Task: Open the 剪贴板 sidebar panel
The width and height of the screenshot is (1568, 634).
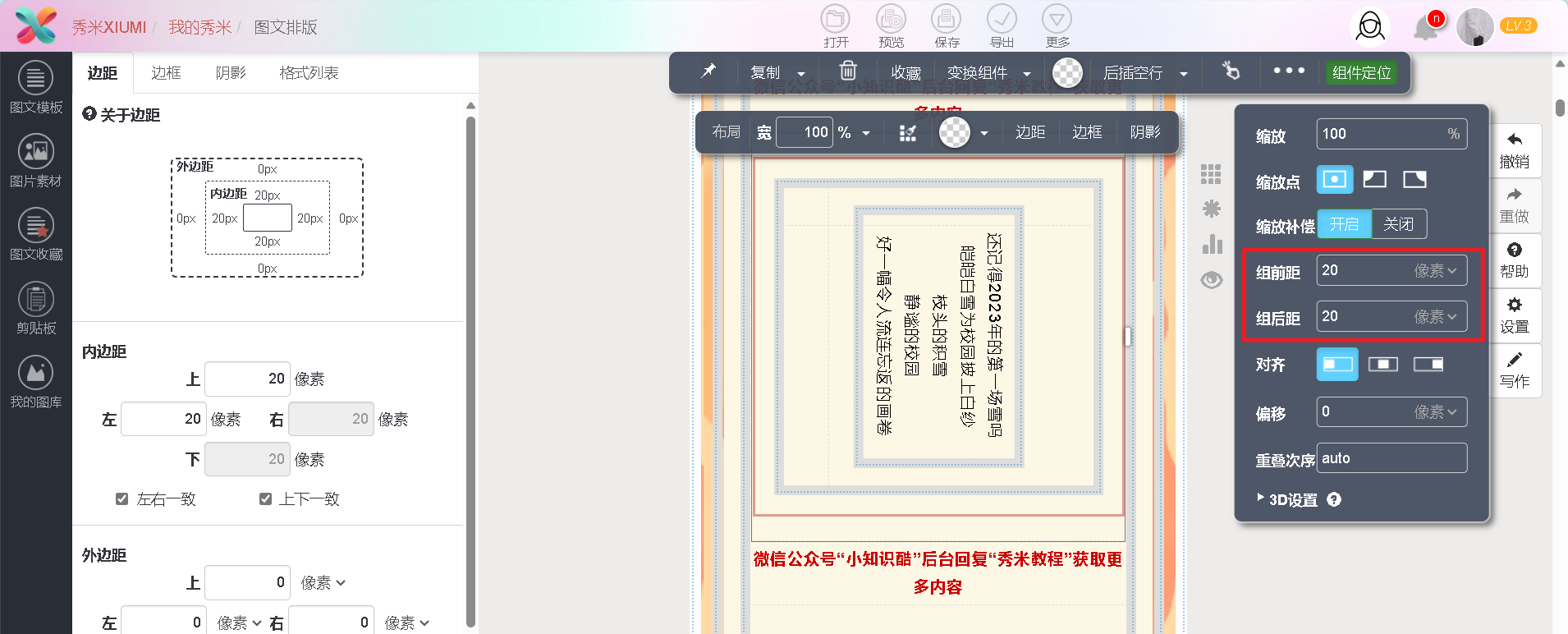Action: 36,309
